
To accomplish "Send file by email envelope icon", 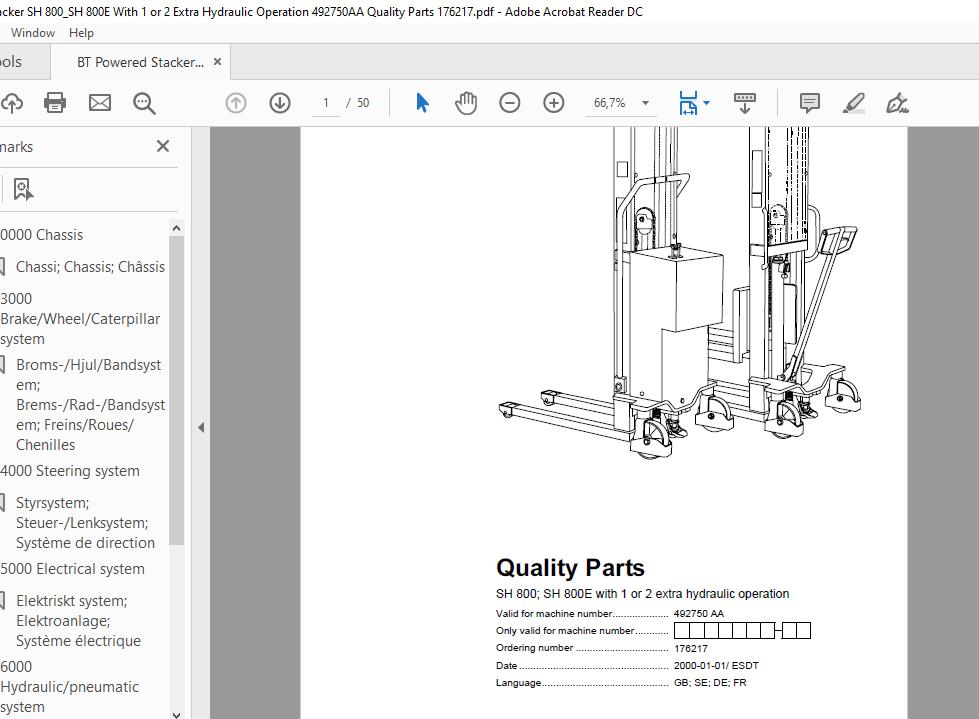I will (99, 103).
